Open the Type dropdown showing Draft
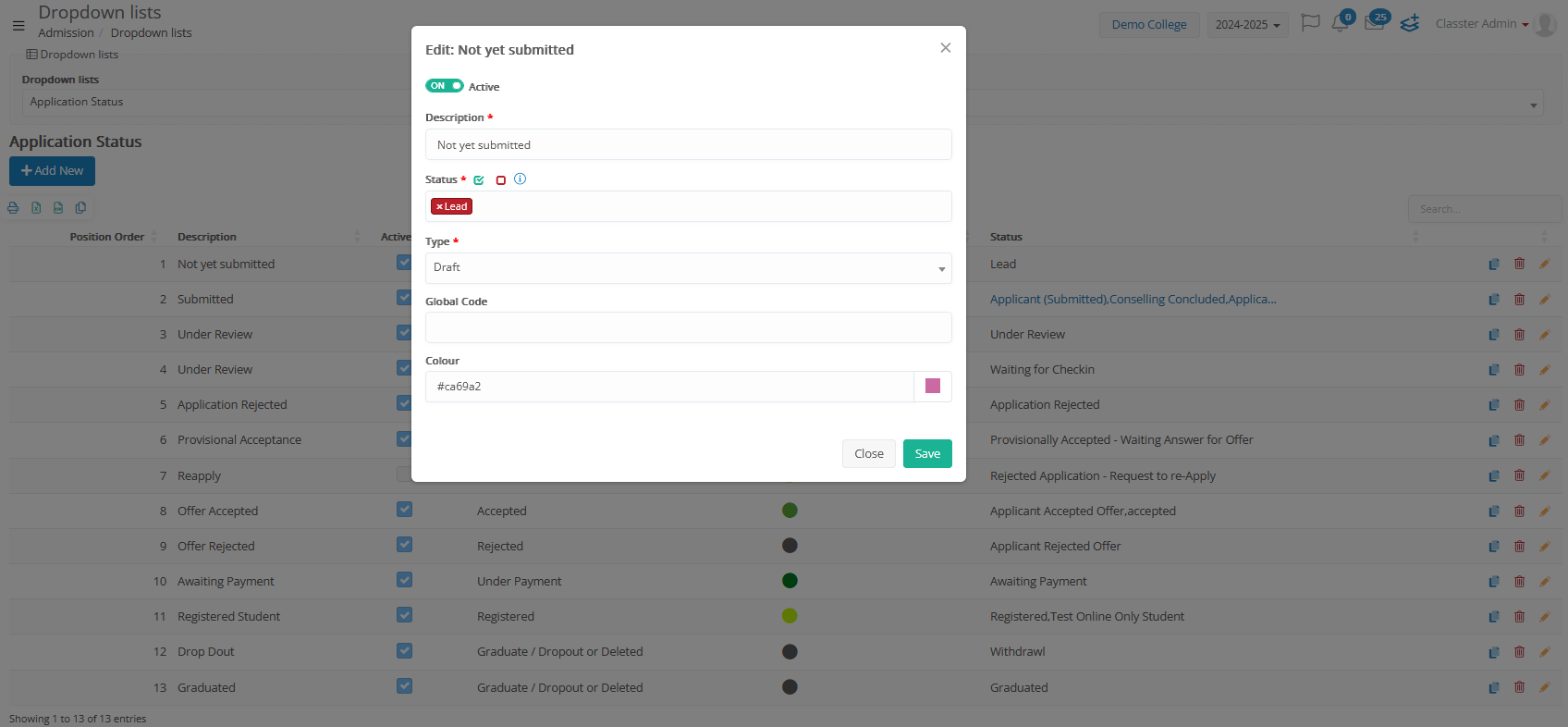Image resolution: width=1568 pixels, height=727 pixels. (x=688, y=268)
